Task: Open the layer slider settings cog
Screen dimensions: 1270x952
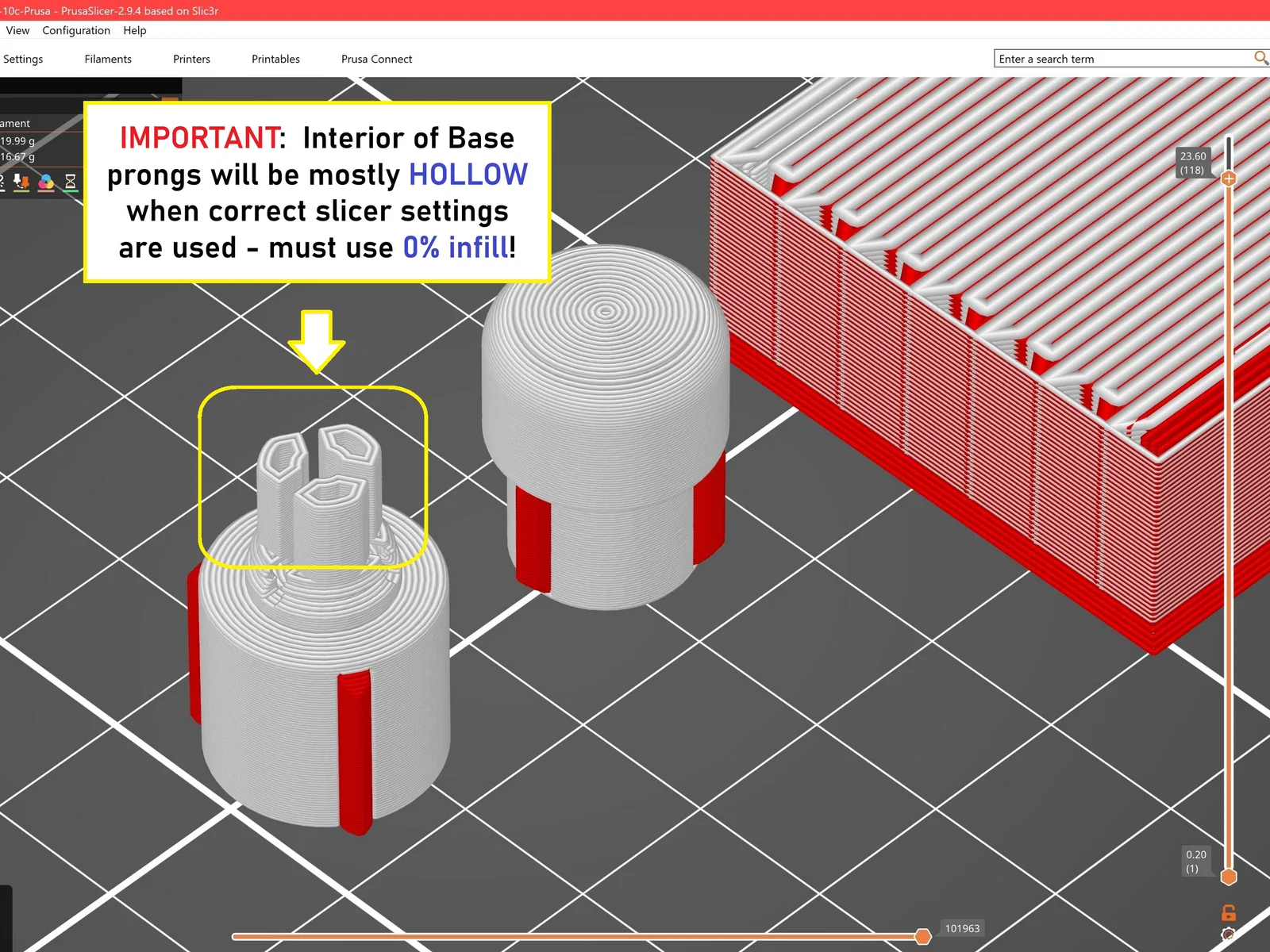Action: [1229, 935]
